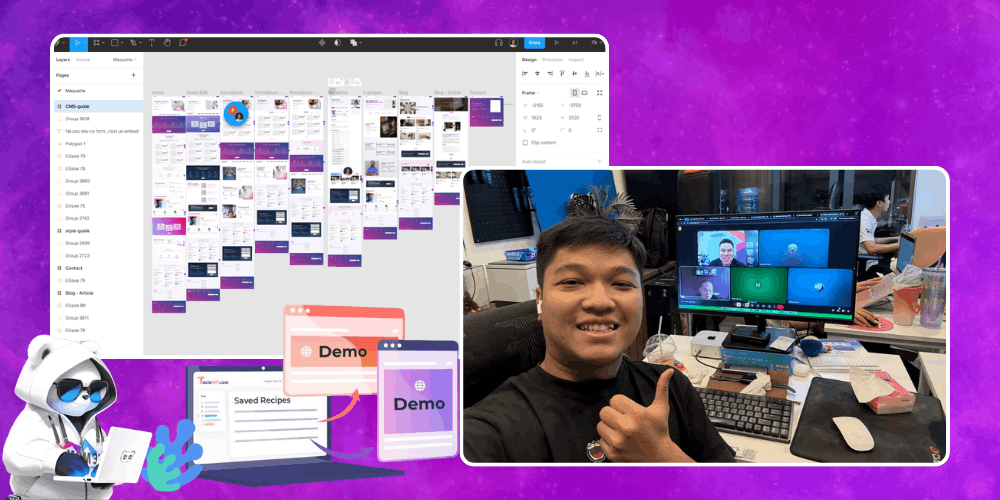1000x500 pixels.
Task: Select the Hand tool
Action: (167, 43)
